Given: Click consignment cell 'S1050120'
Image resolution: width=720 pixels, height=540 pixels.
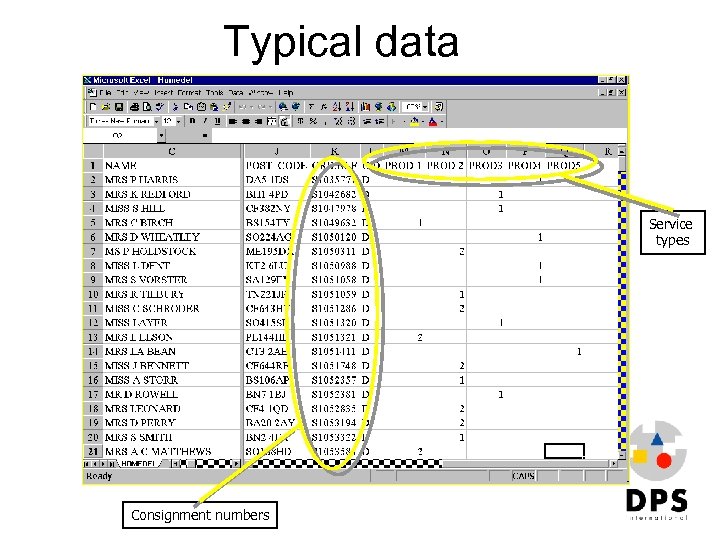Looking at the screenshot, I should pos(334,237).
